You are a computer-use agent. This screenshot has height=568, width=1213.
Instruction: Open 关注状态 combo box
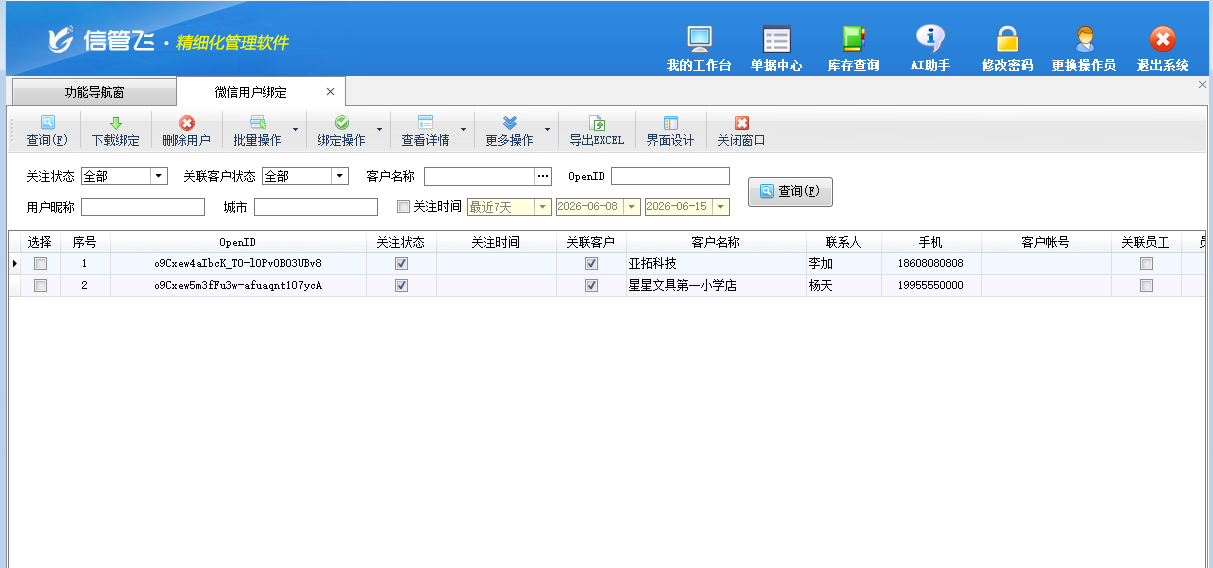[124, 176]
